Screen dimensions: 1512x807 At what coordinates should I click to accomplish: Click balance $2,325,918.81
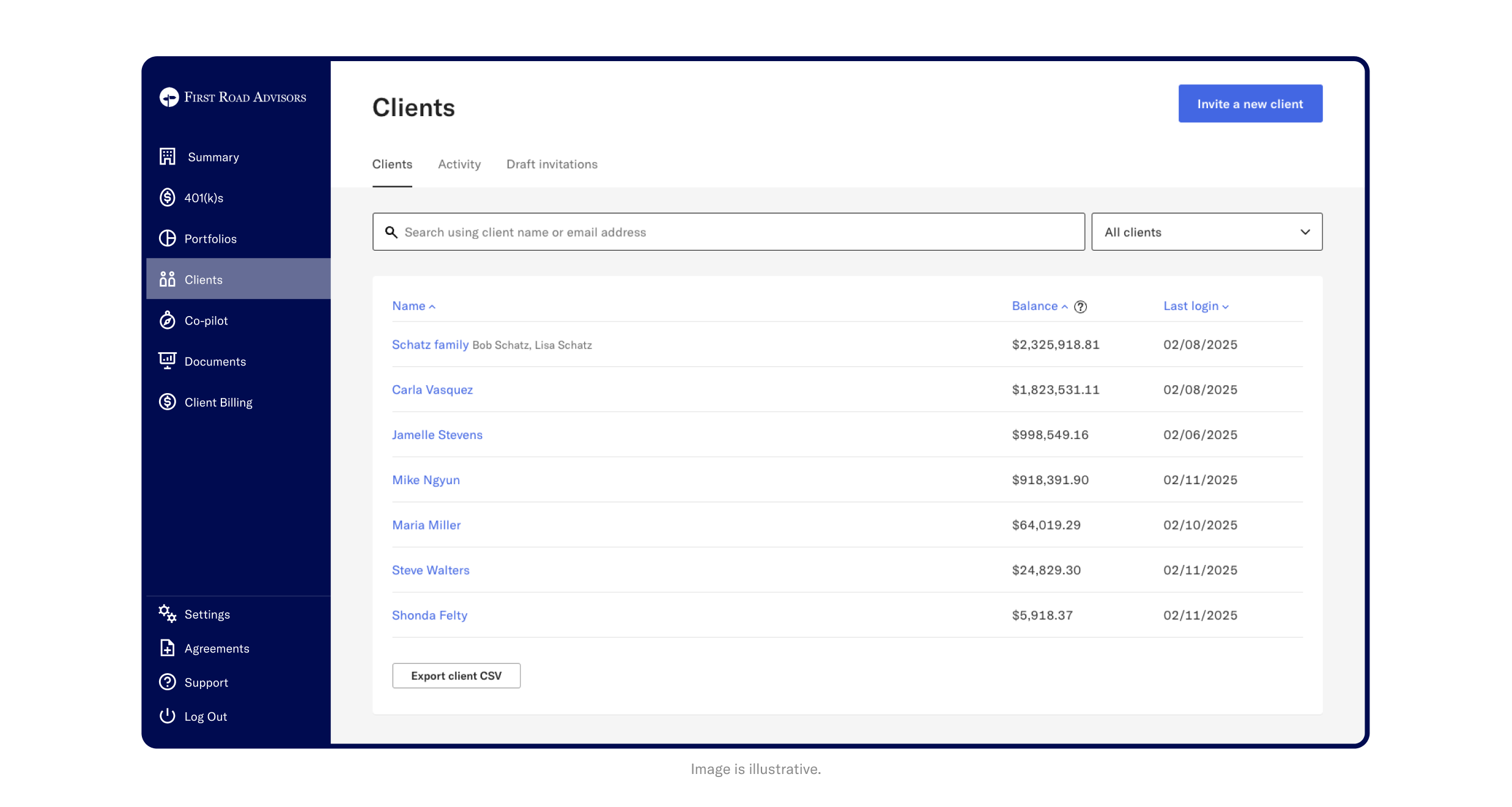[x=1056, y=344]
